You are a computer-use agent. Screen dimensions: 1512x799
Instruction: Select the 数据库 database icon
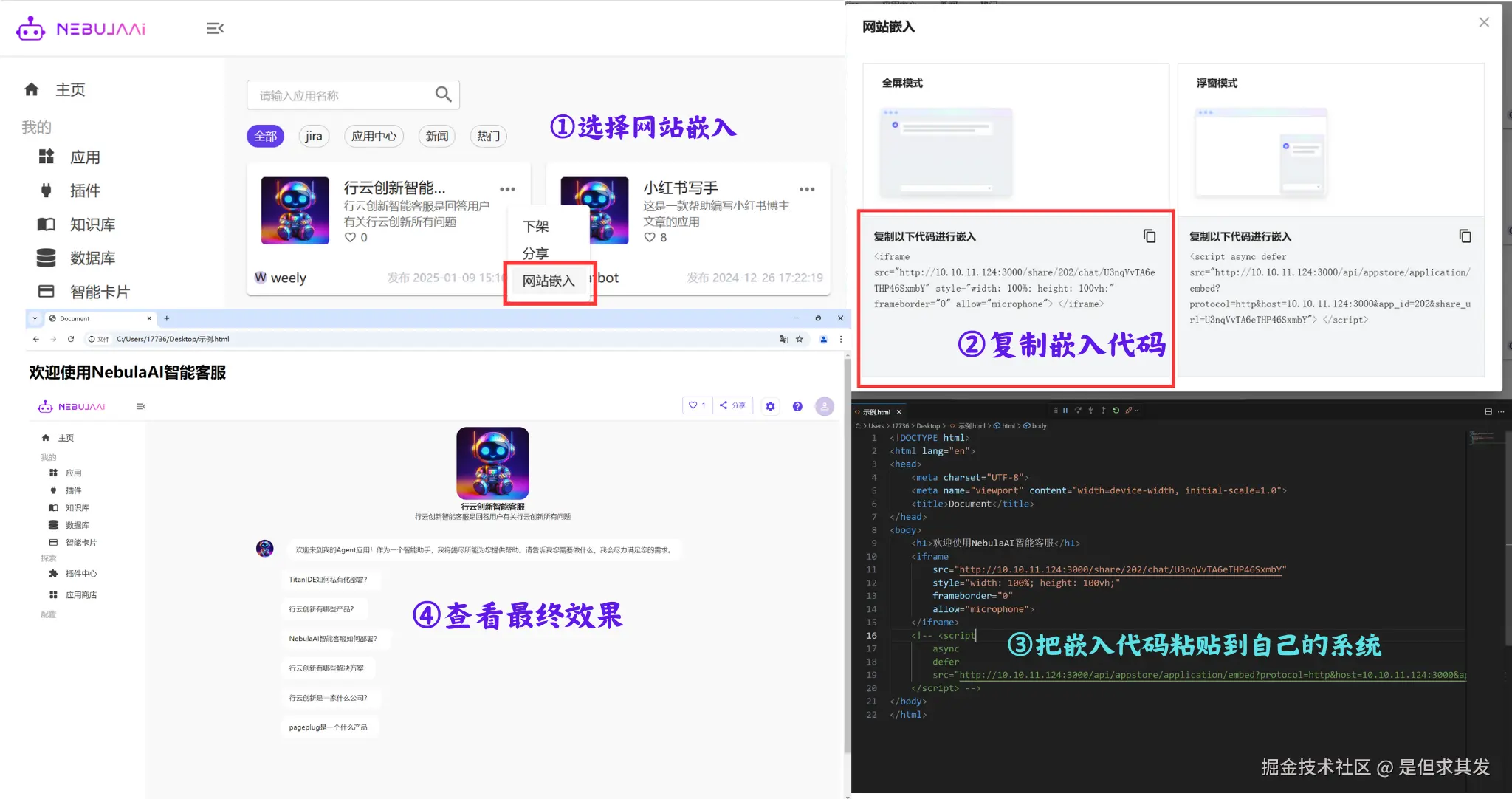46,257
